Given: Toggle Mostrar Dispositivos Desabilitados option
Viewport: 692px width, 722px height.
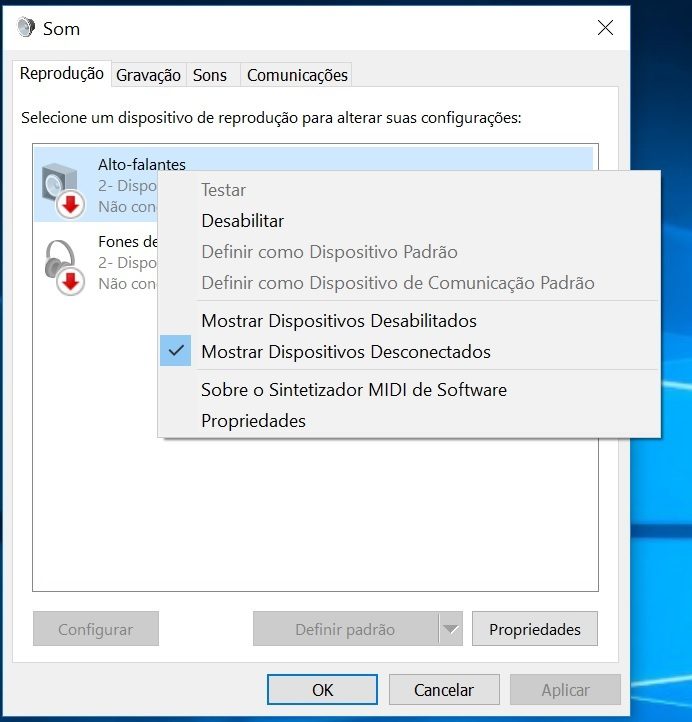Looking at the screenshot, I should (x=409, y=320).
